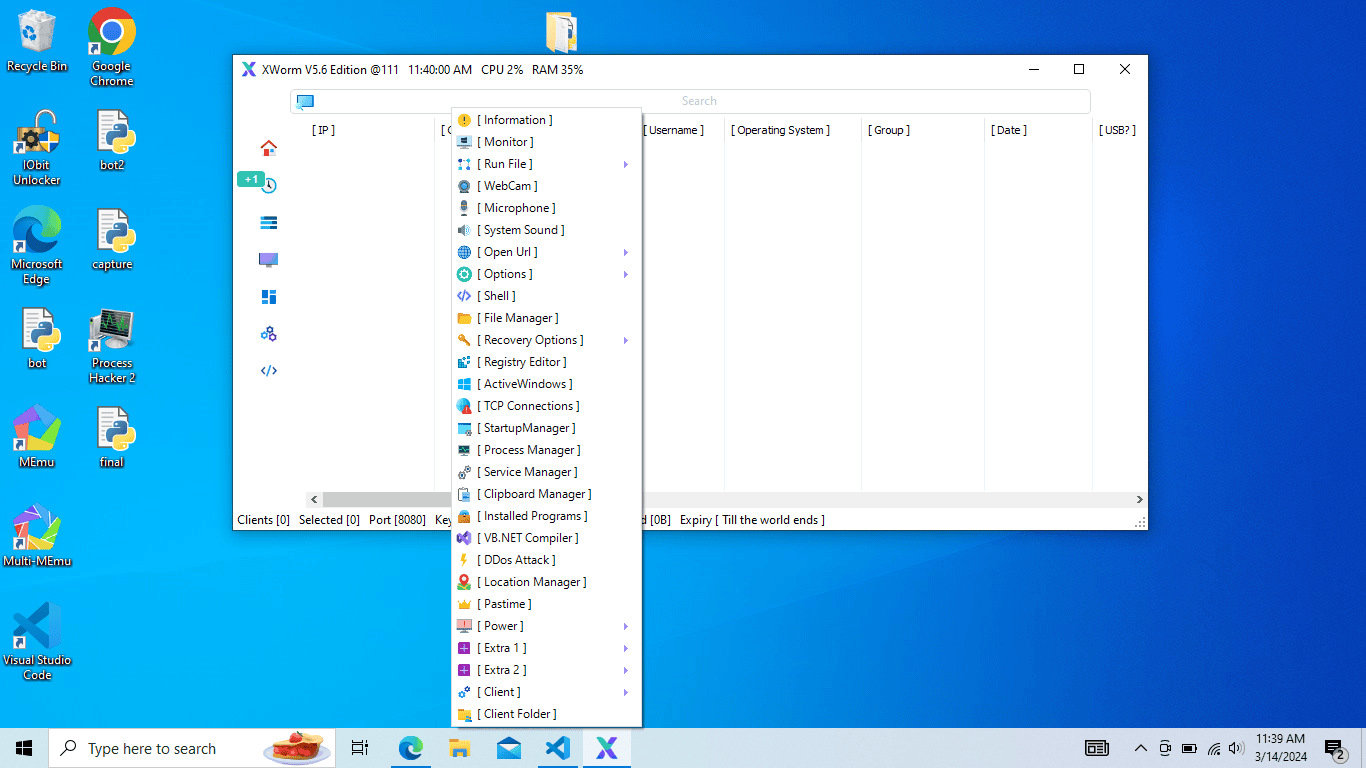This screenshot has width=1366, height=768.
Task: Click the logs list icon in sidebar
Action: [x=268, y=222]
